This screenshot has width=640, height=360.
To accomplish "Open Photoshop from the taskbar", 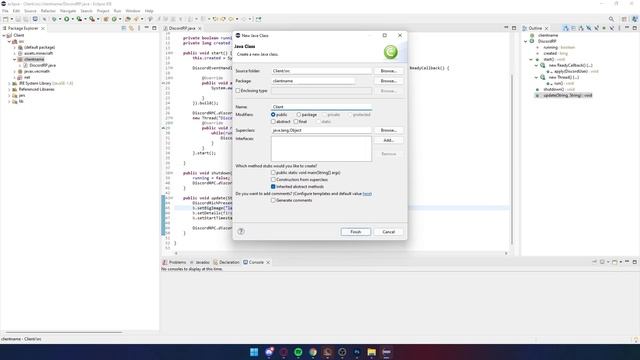I will (357, 352).
